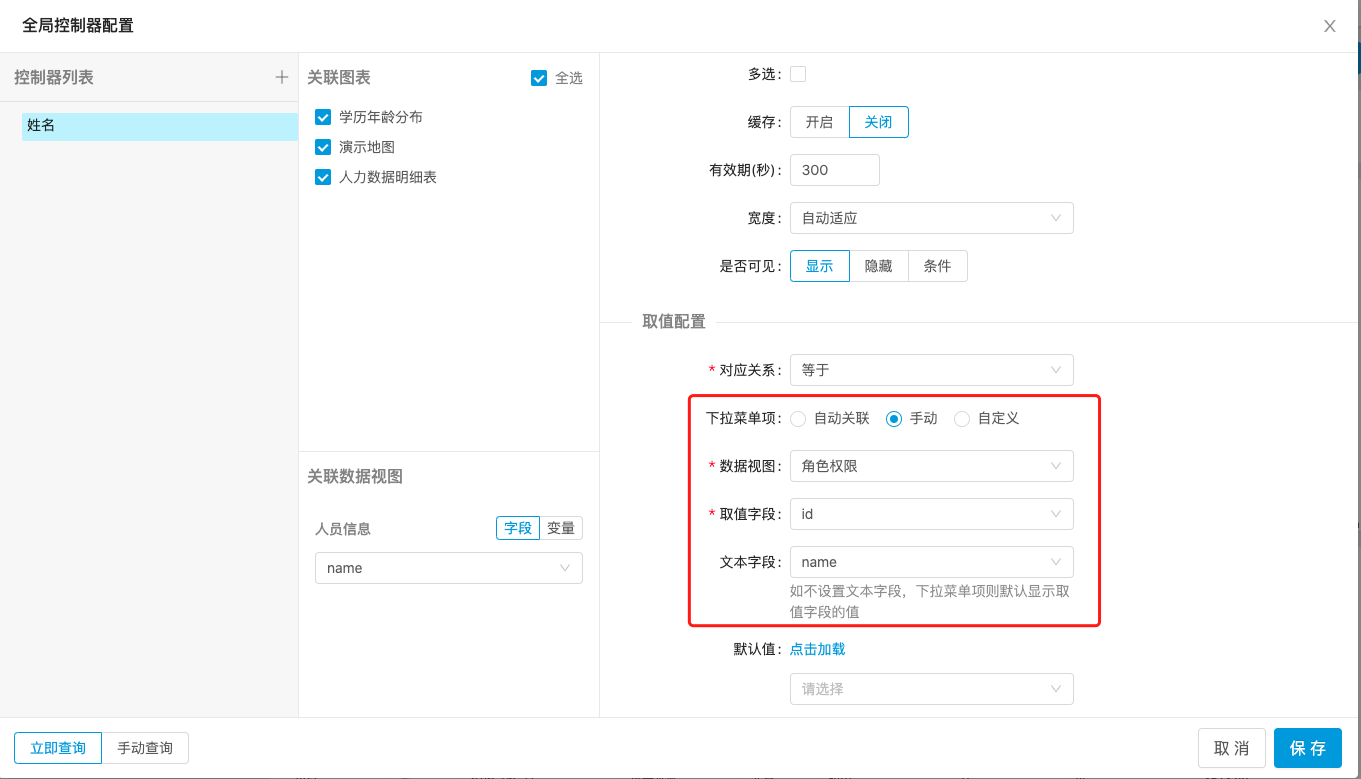Select the 自动关联 radio option
Image resolution: width=1361 pixels, height=779 pixels.
coord(798,419)
